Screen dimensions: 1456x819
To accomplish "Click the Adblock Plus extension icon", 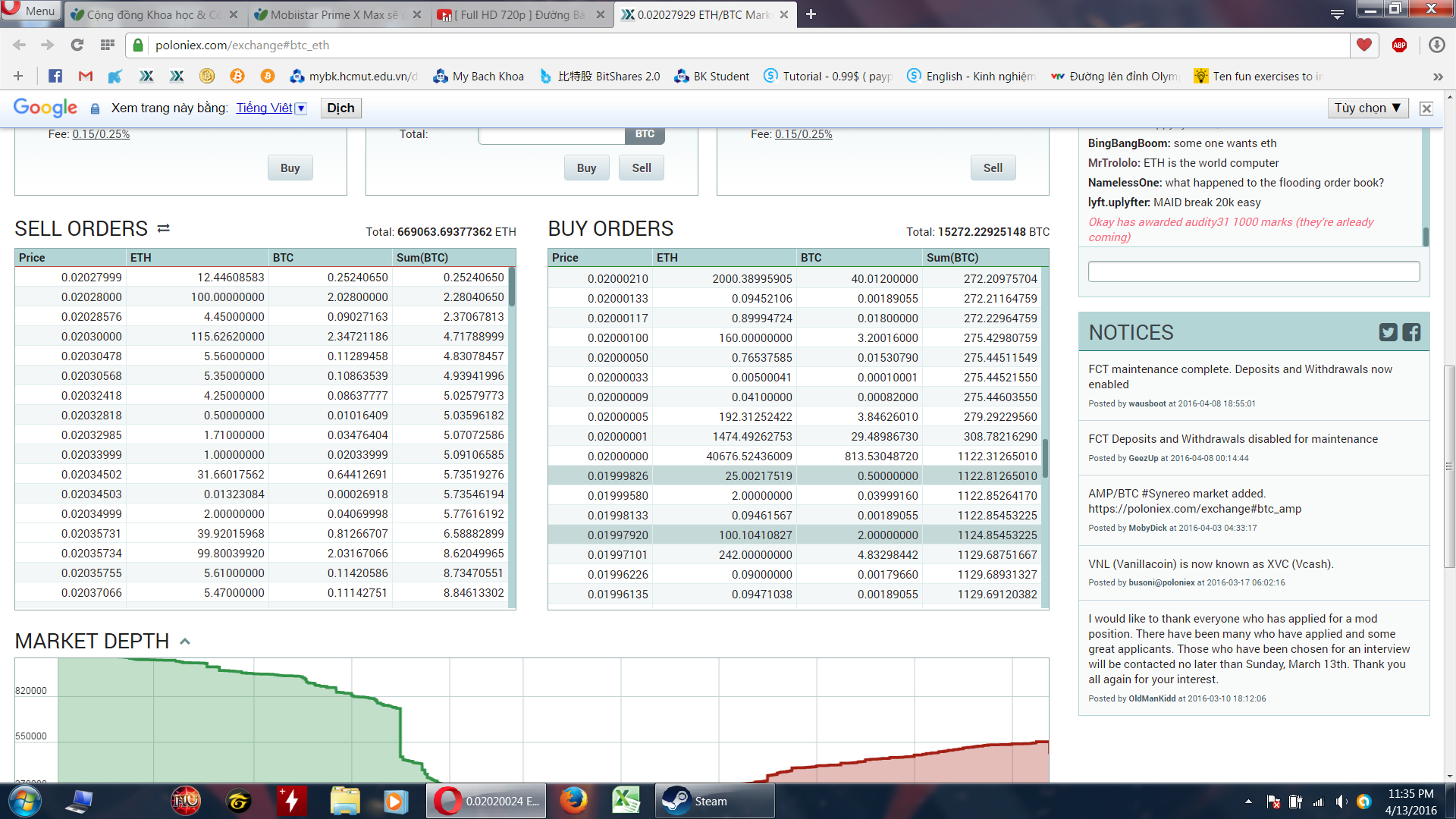I will click(1399, 45).
